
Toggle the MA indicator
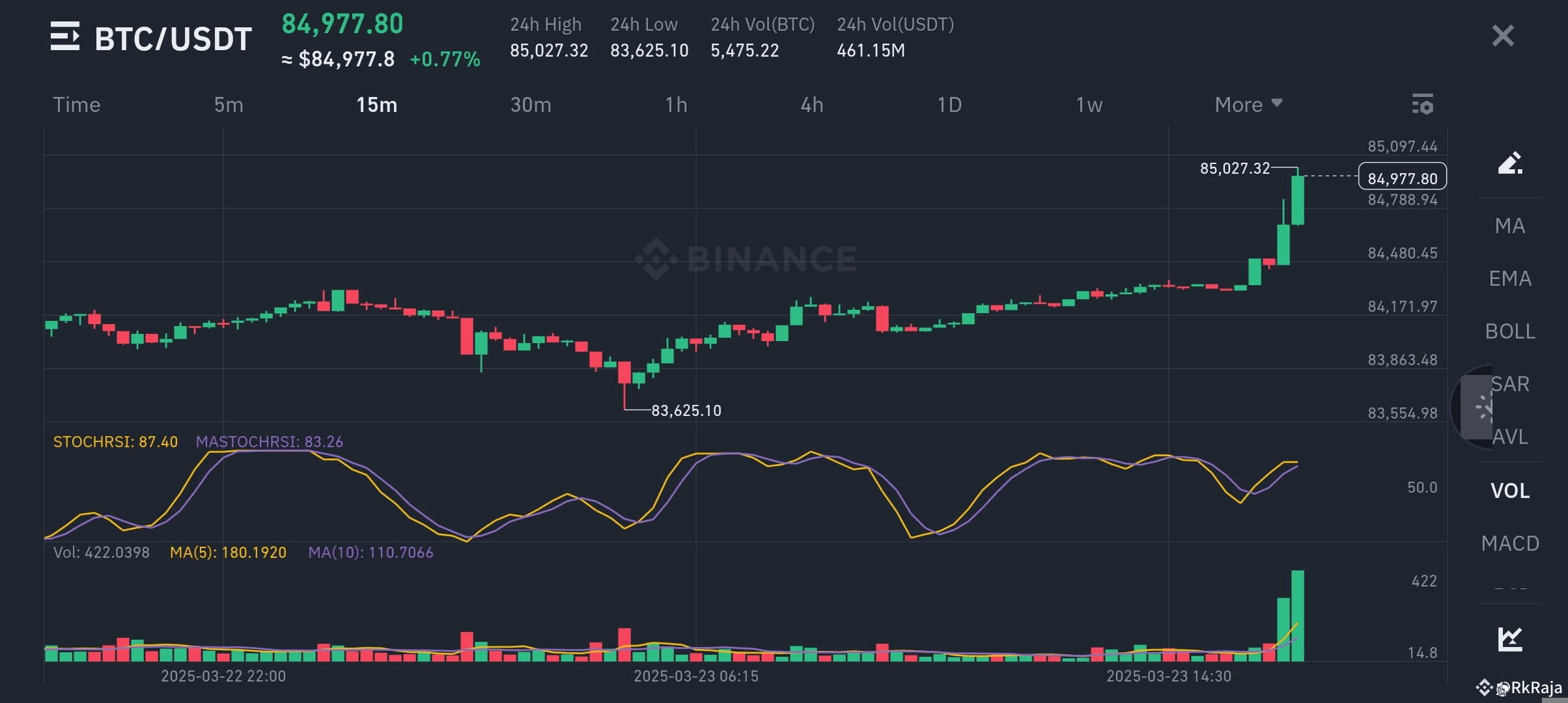tap(1510, 226)
